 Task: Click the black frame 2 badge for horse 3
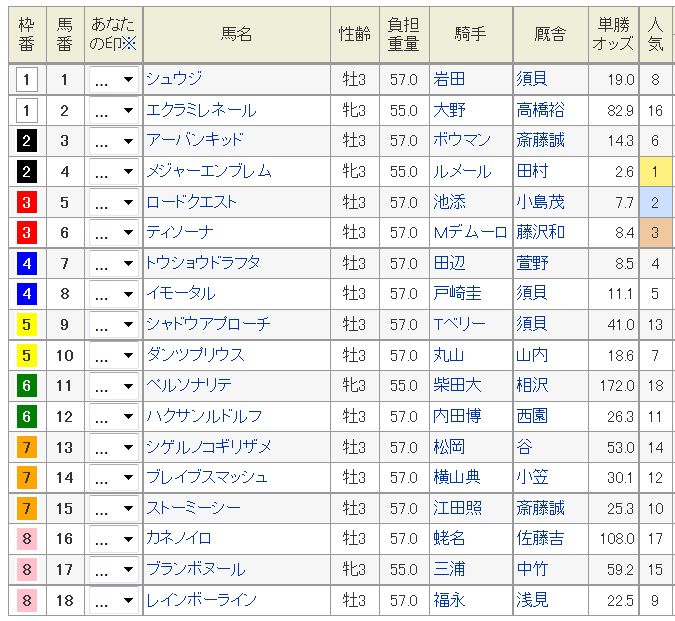click(x=27, y=141)
